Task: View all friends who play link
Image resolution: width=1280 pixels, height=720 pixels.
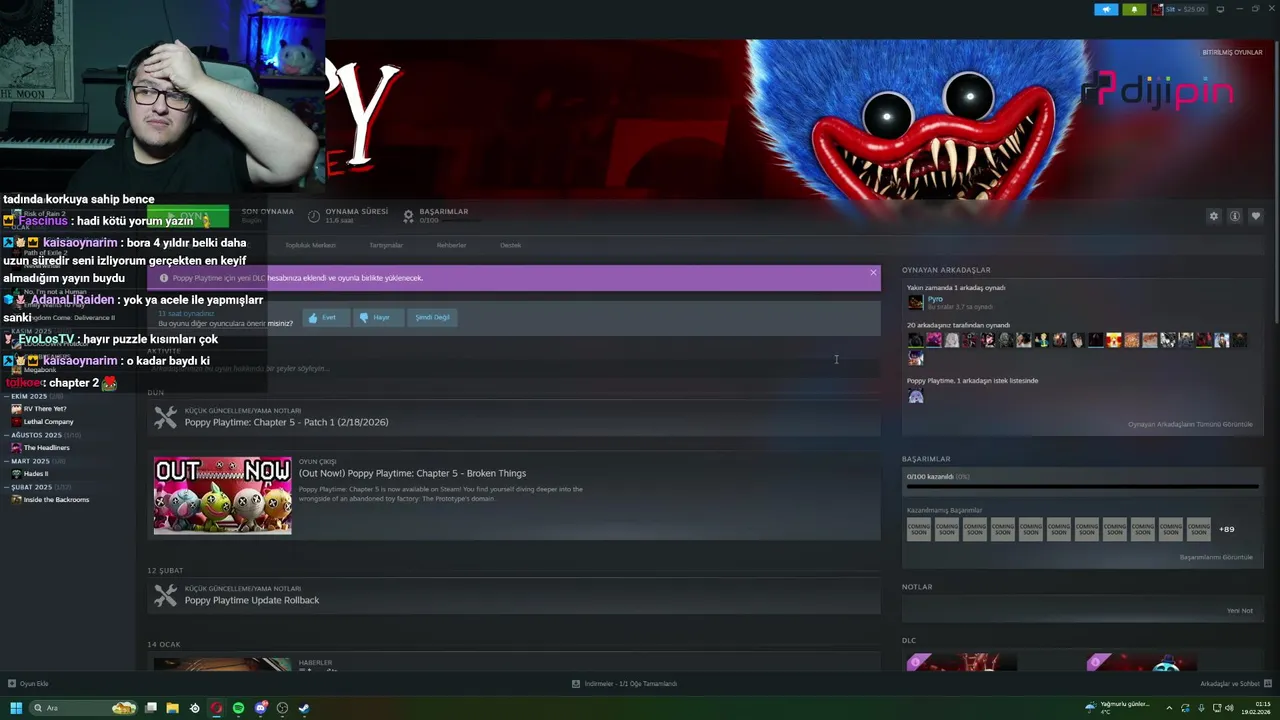Action: (x=1190, y=424)
